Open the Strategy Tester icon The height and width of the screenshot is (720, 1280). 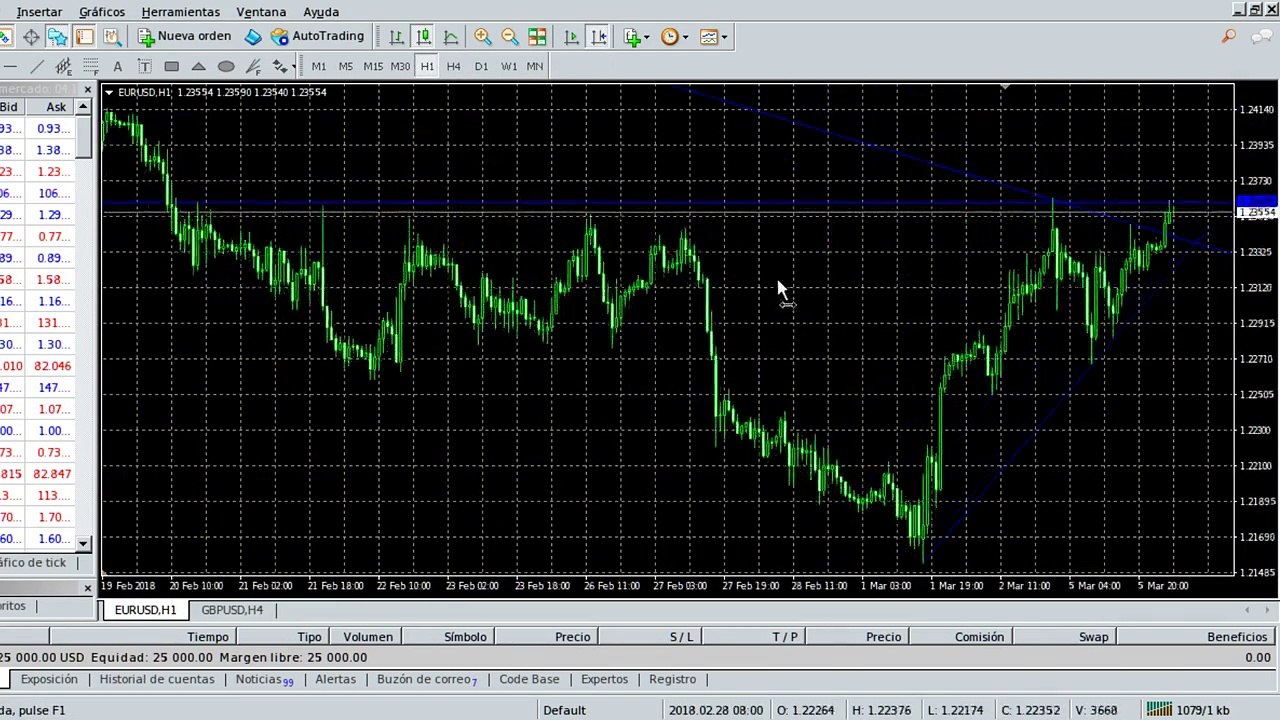pos(111,37)
